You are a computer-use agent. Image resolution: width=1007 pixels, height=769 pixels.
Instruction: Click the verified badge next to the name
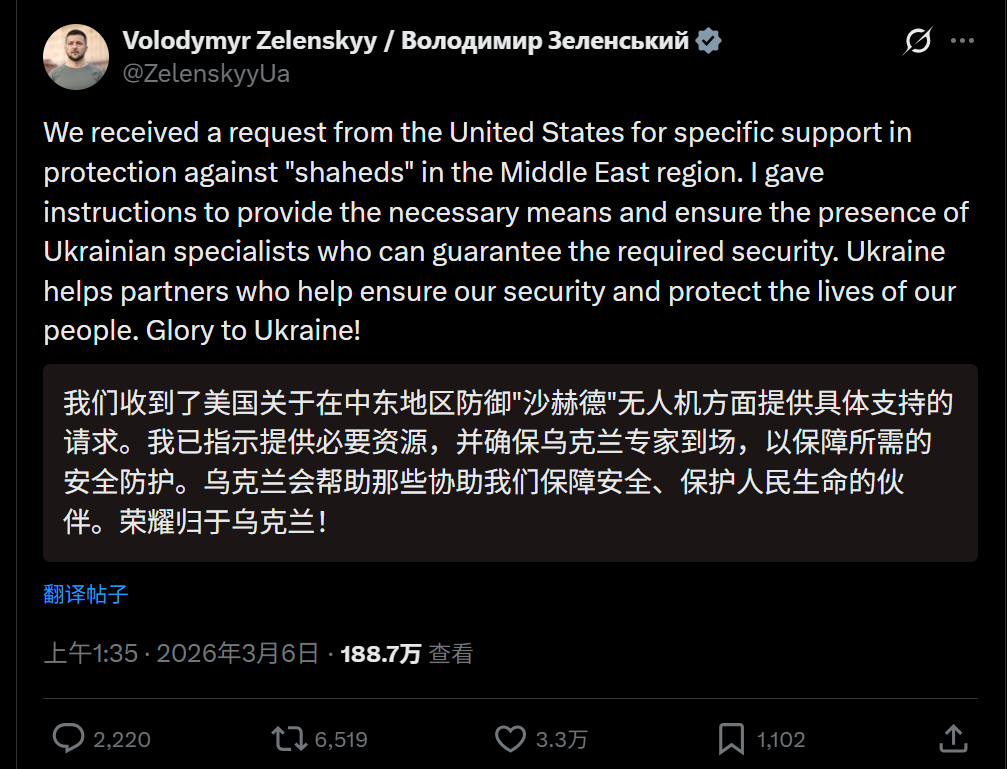710,40
